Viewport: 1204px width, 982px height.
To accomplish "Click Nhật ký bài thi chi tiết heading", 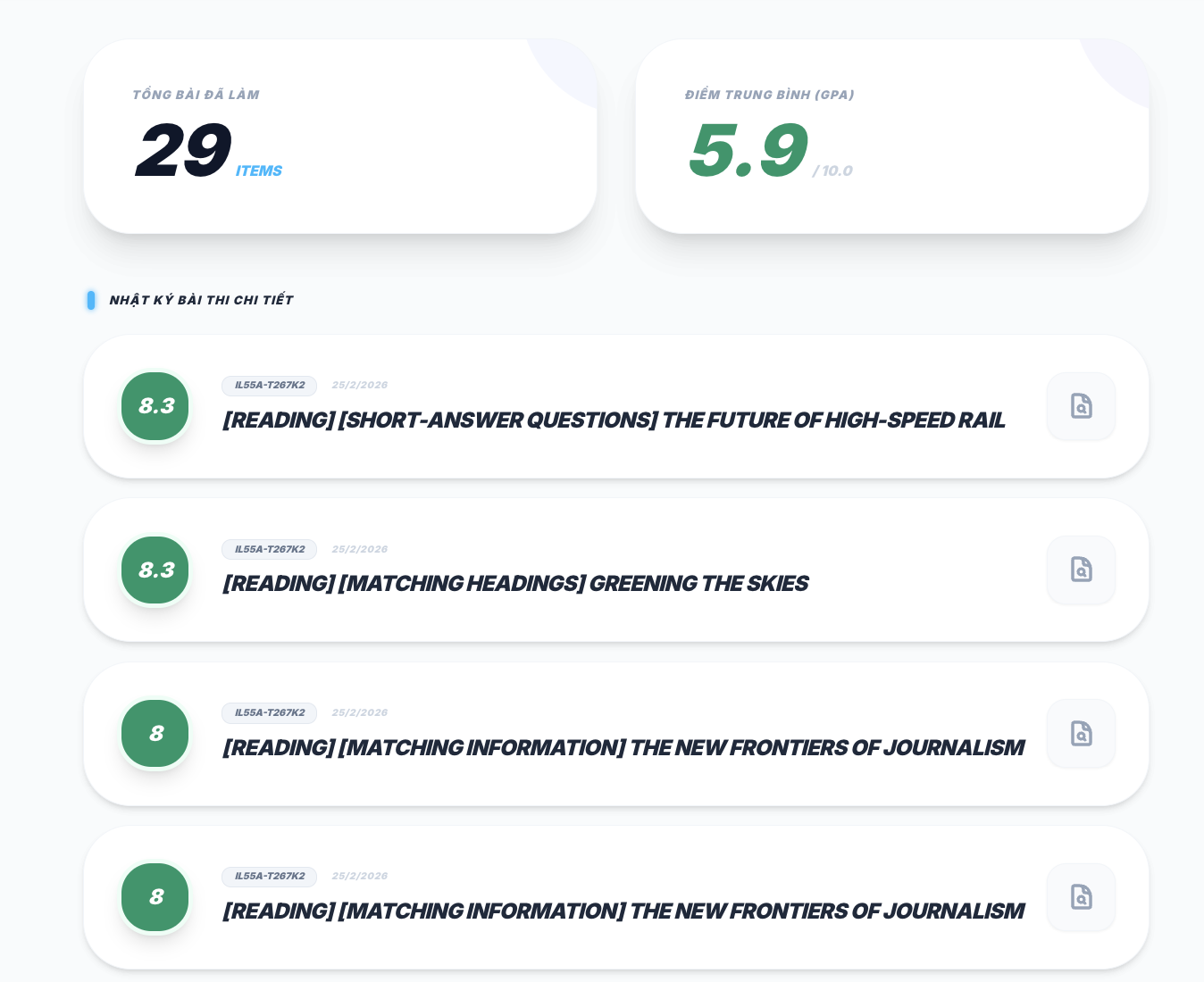I will click(201, 300).
